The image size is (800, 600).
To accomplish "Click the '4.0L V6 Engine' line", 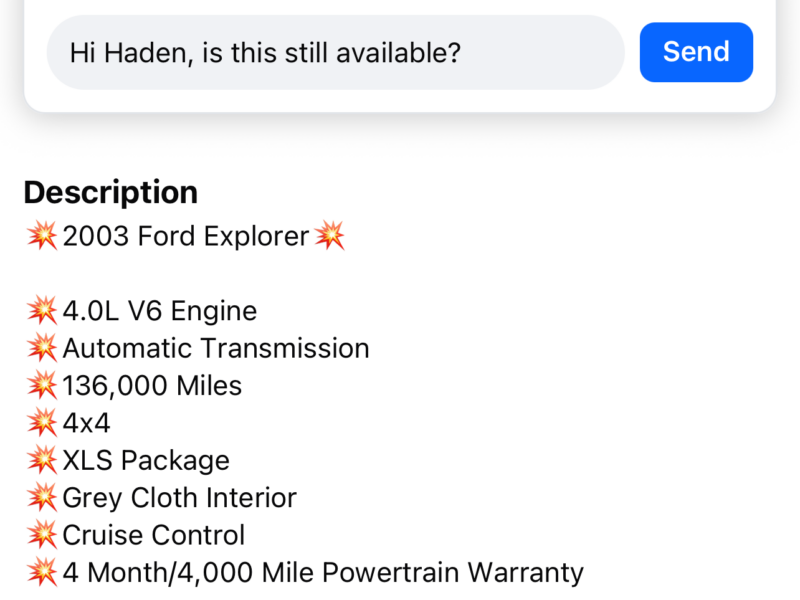I will (160, 311).
